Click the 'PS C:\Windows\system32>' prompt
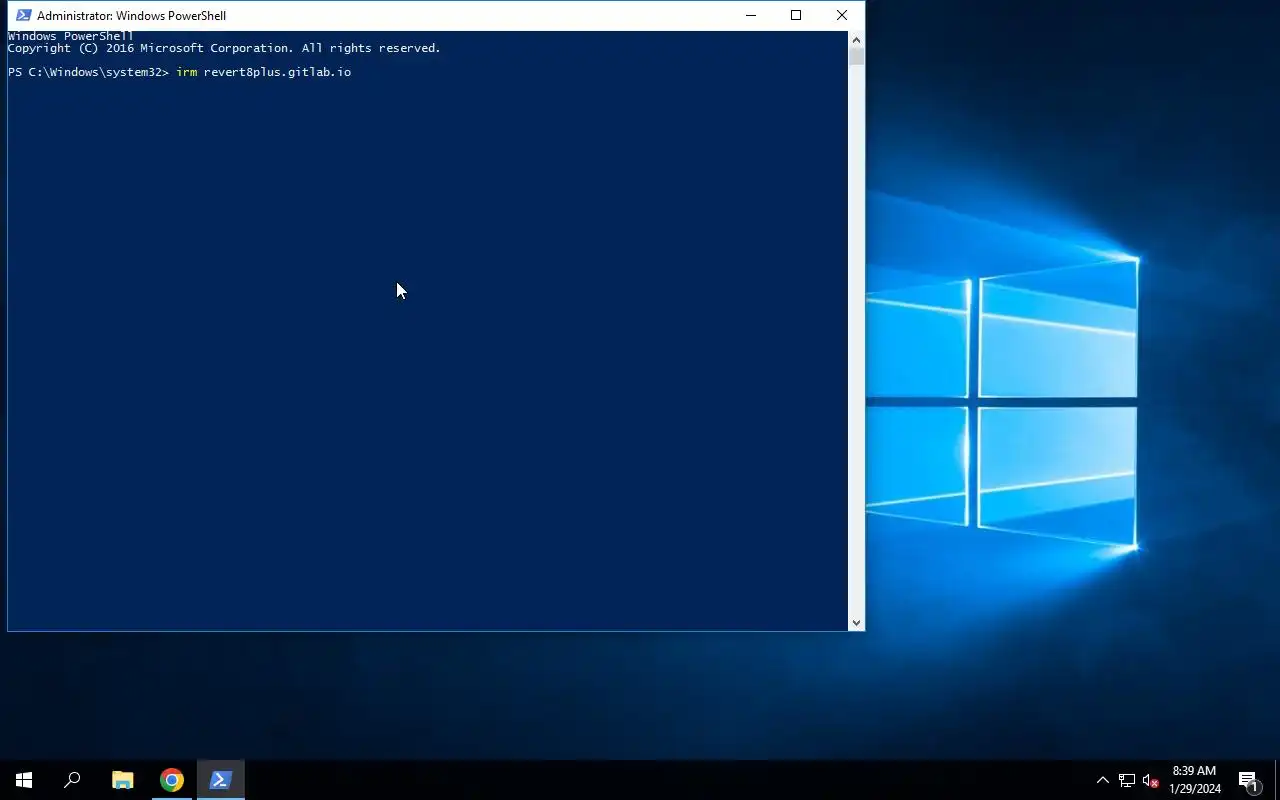 click(x=88, y=72)
